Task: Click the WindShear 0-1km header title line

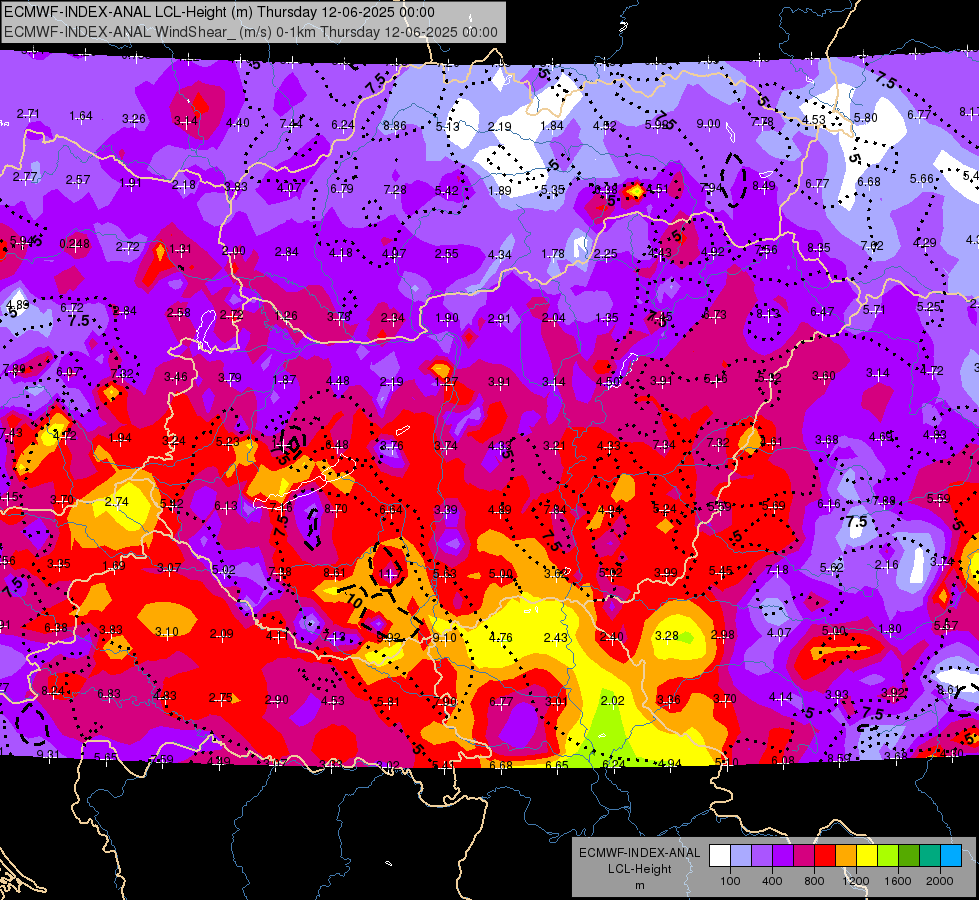Action: point(251,32)
